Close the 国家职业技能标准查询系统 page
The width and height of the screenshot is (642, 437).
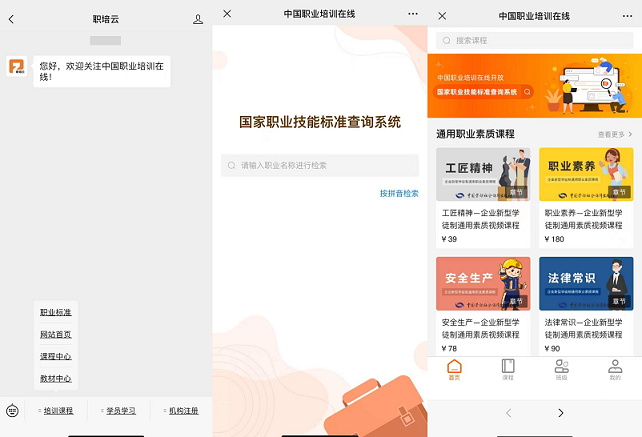click(227, 14)
